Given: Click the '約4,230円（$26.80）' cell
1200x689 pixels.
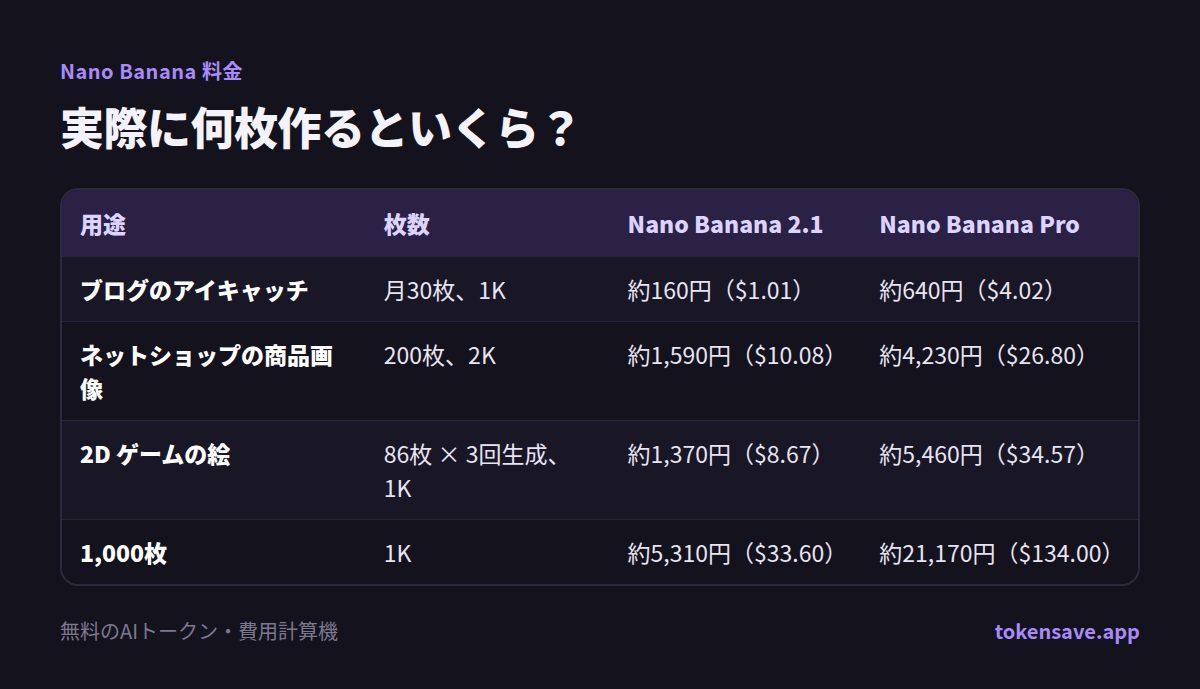Looking at the screenshot, I should click(x=983, y=355).
